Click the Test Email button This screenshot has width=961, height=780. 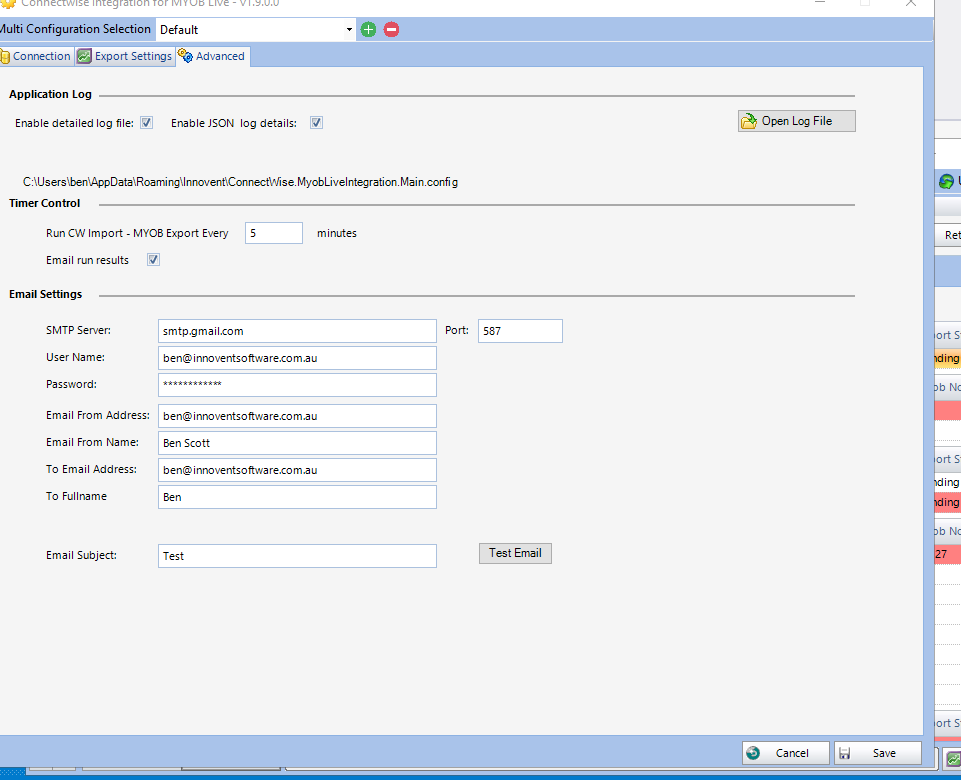pos(515,553)
